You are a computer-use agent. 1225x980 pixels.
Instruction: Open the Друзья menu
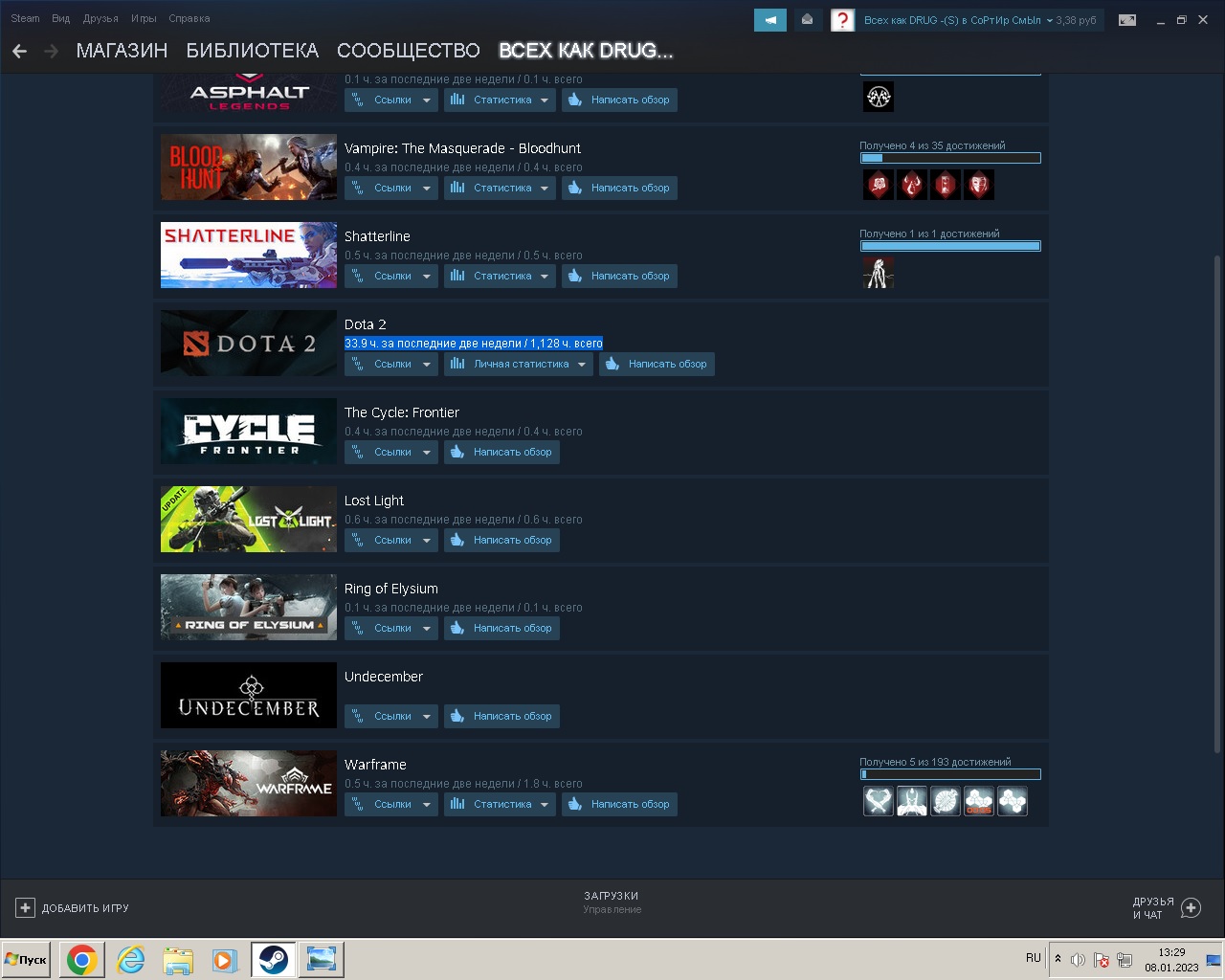[100, 18]
